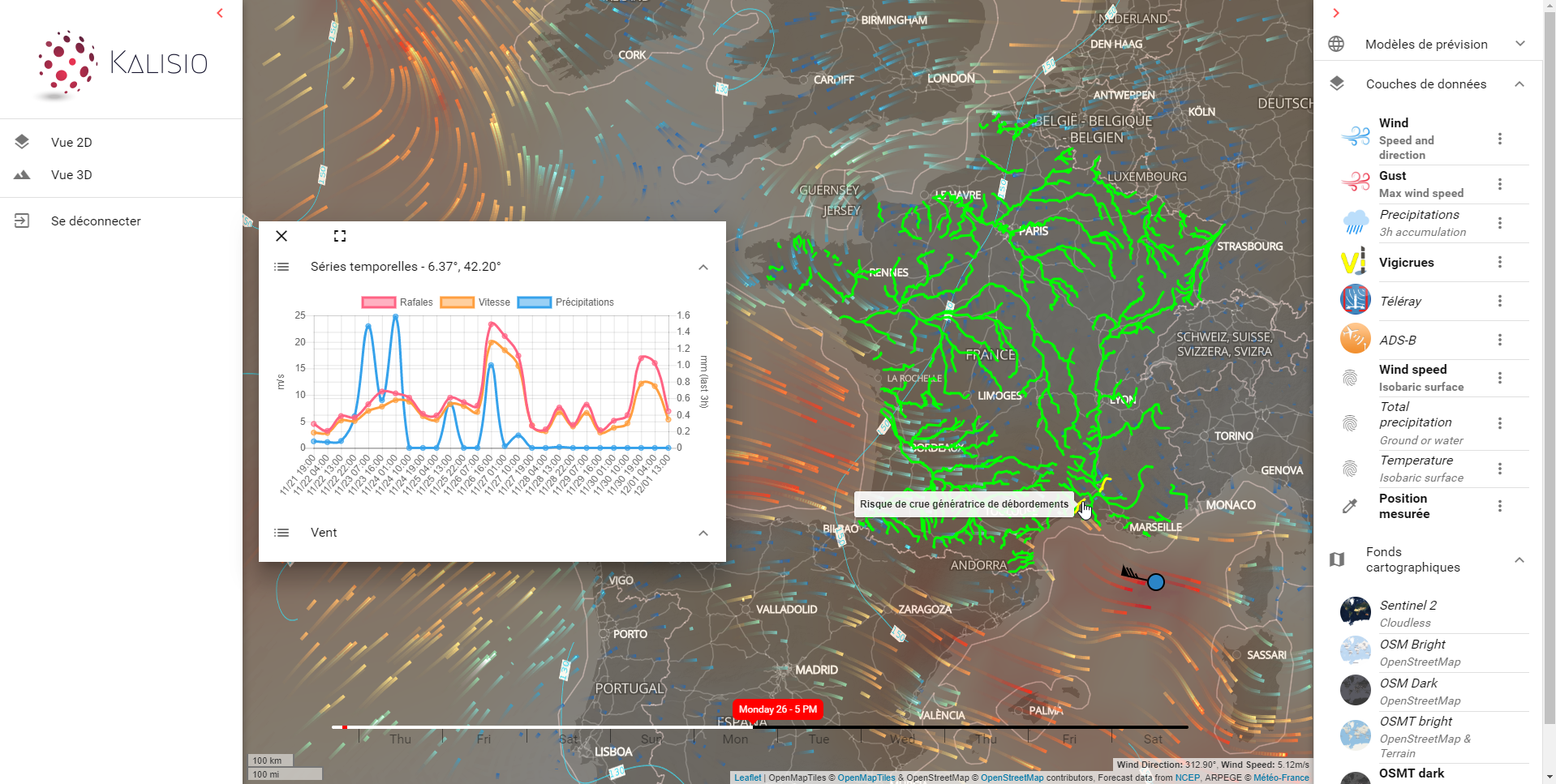Enable the Vigicrues layer icon
The width and height of the screenshot is (1556, 784).
coord(1355,262)
